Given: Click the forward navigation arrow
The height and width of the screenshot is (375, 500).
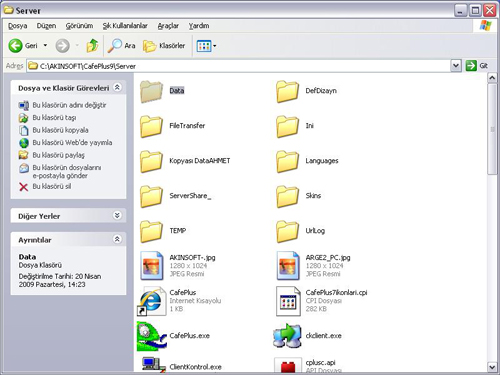Looking at the screenshot, I should [62, 46].
